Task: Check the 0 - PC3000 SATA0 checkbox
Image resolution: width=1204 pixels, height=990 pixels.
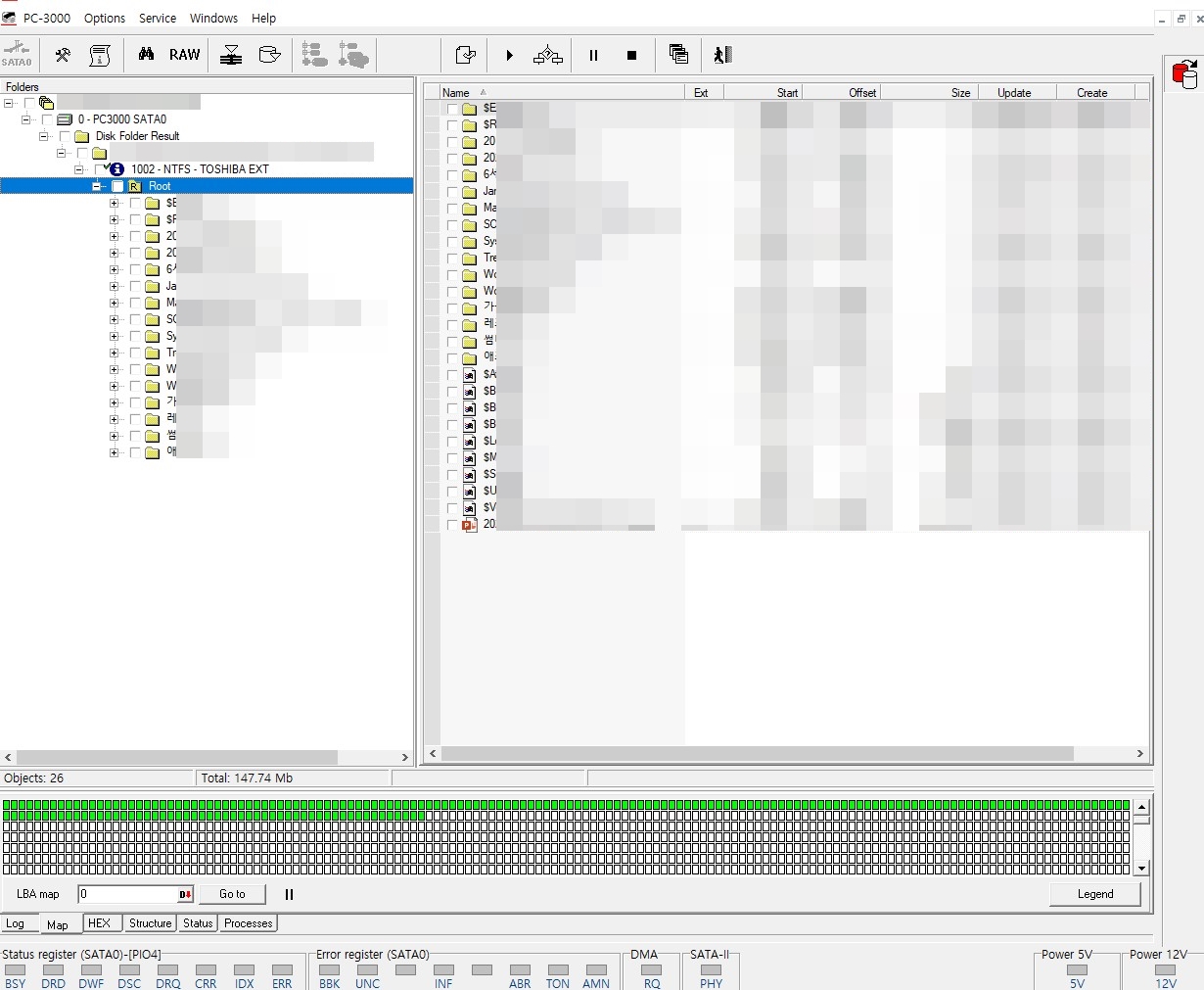Action: [x=47, y=119]
